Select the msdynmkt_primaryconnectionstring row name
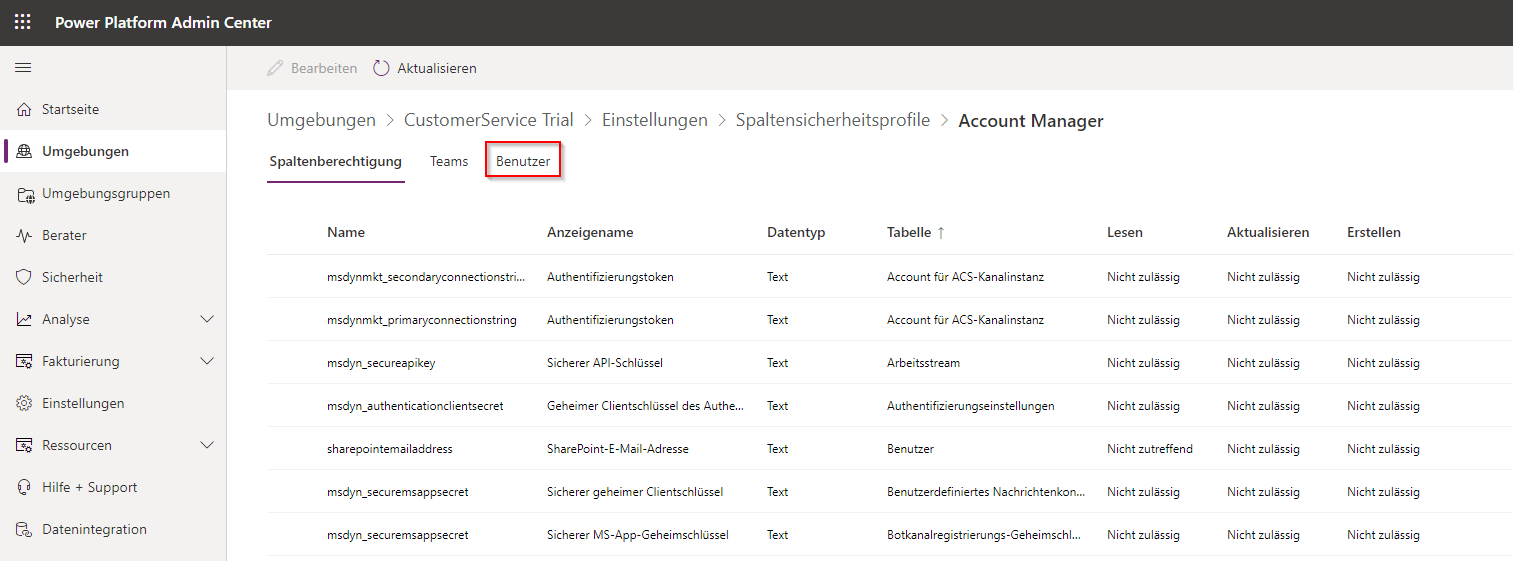1513x561 pixels. [x=422, y=320]
